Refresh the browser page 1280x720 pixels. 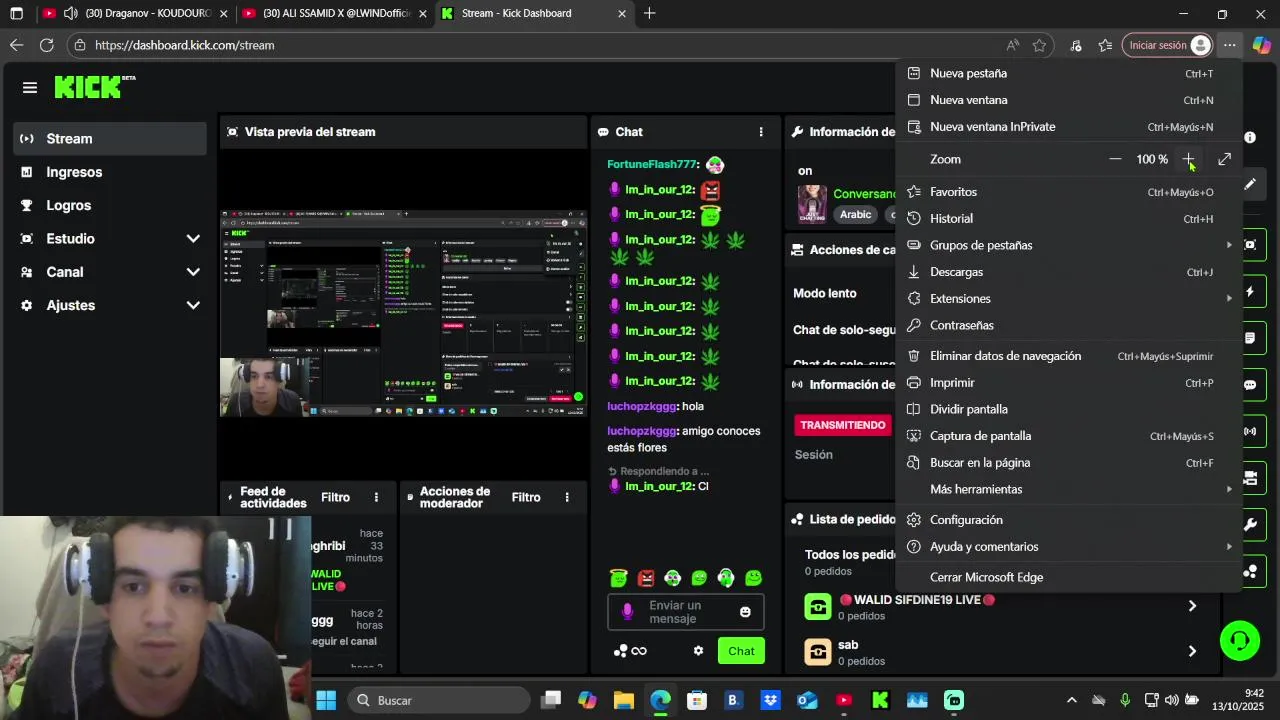pyautogui.click(x=46, y=45)
